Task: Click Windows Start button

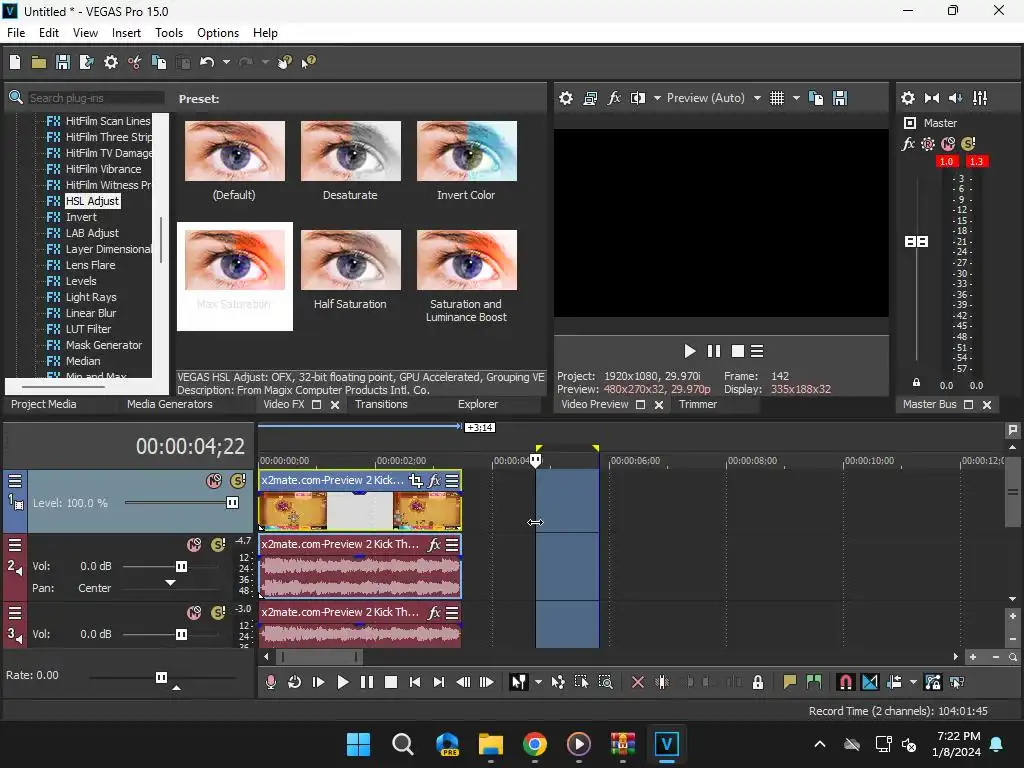Action: click(358, 744)
